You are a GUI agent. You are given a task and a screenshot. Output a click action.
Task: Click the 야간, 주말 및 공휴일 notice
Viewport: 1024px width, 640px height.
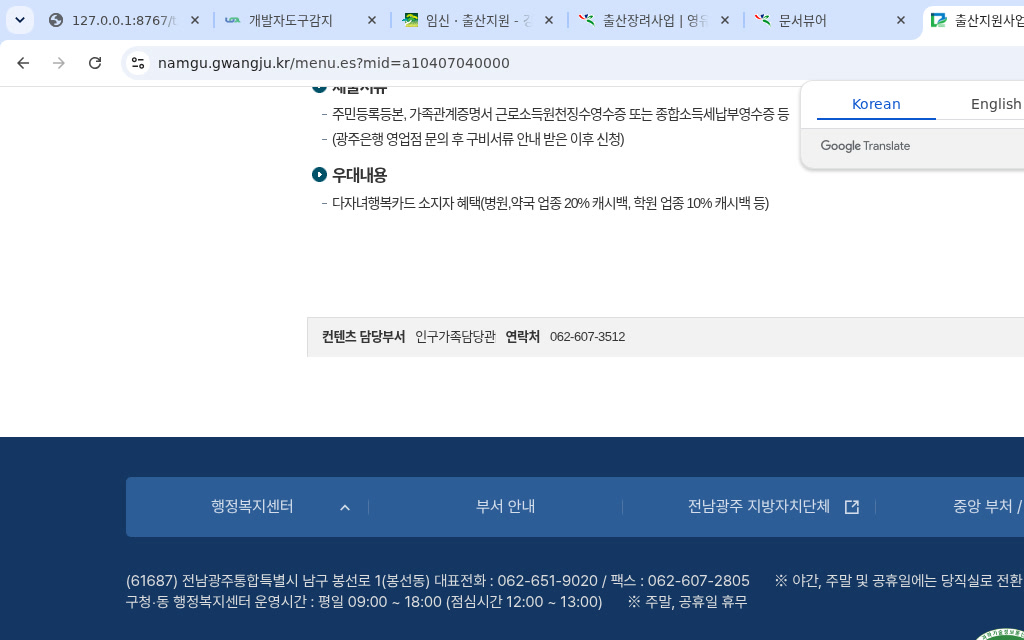898,581
